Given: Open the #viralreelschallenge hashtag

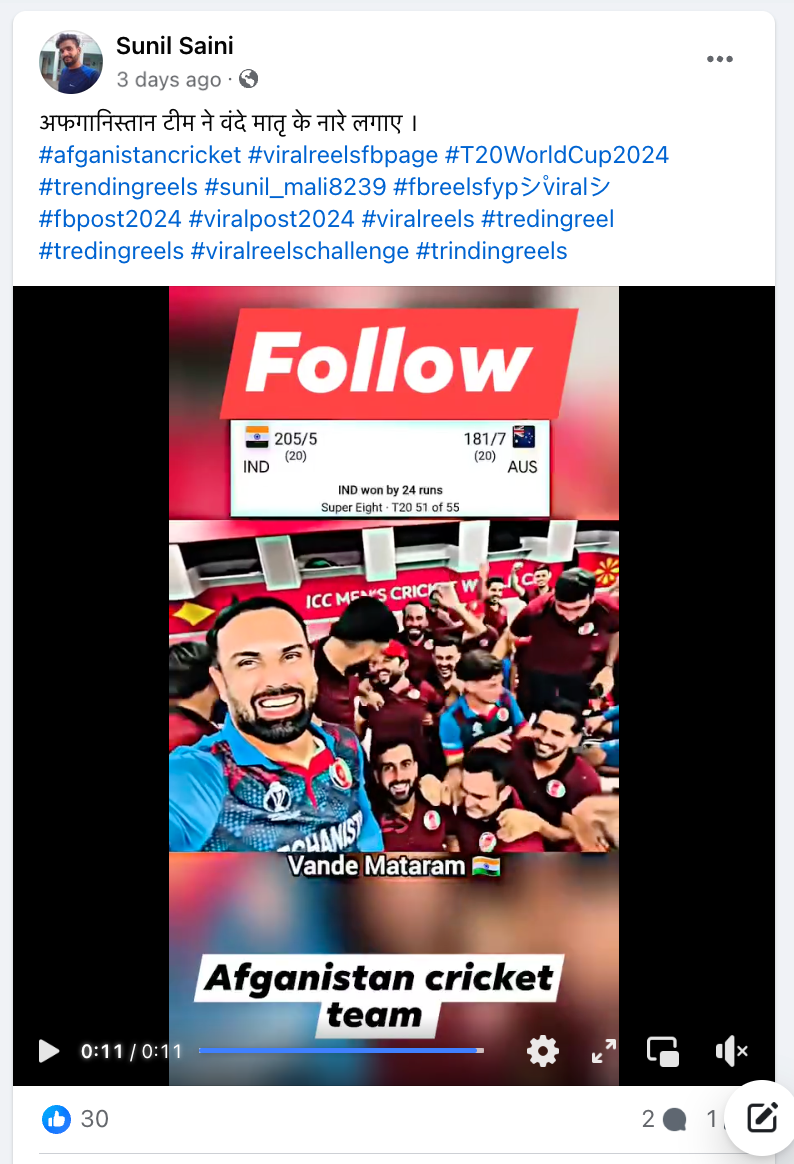Looking at the screenshot, I should point(300,251).
